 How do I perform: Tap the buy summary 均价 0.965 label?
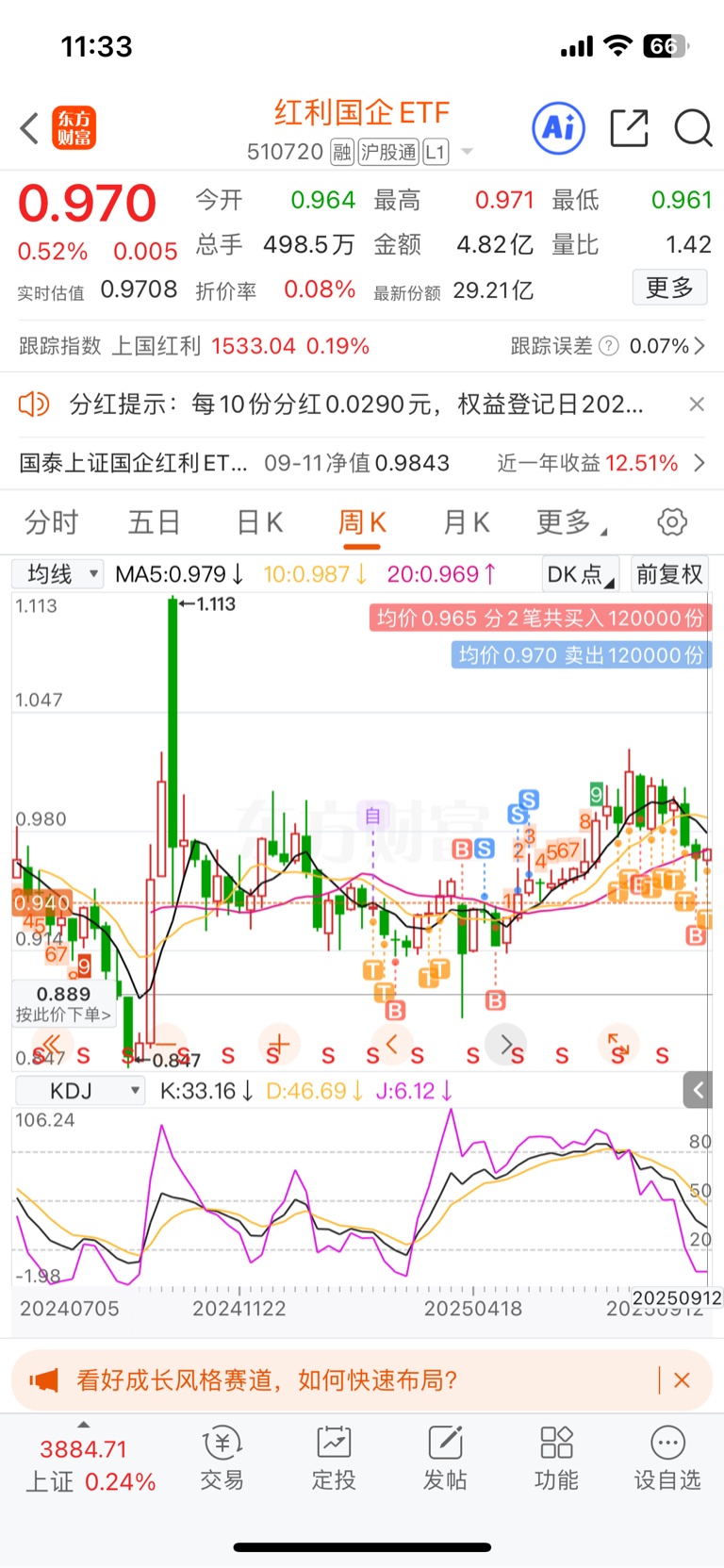(x=540, y=618)
